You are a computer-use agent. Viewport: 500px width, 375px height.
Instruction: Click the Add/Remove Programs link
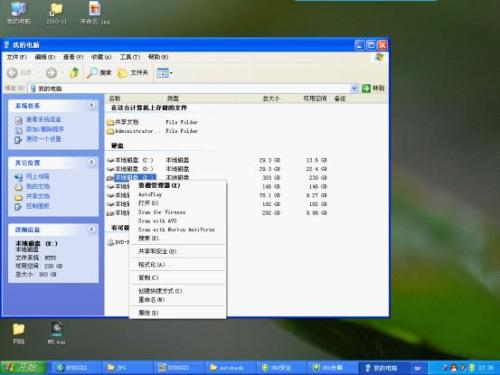click(45, 129)
